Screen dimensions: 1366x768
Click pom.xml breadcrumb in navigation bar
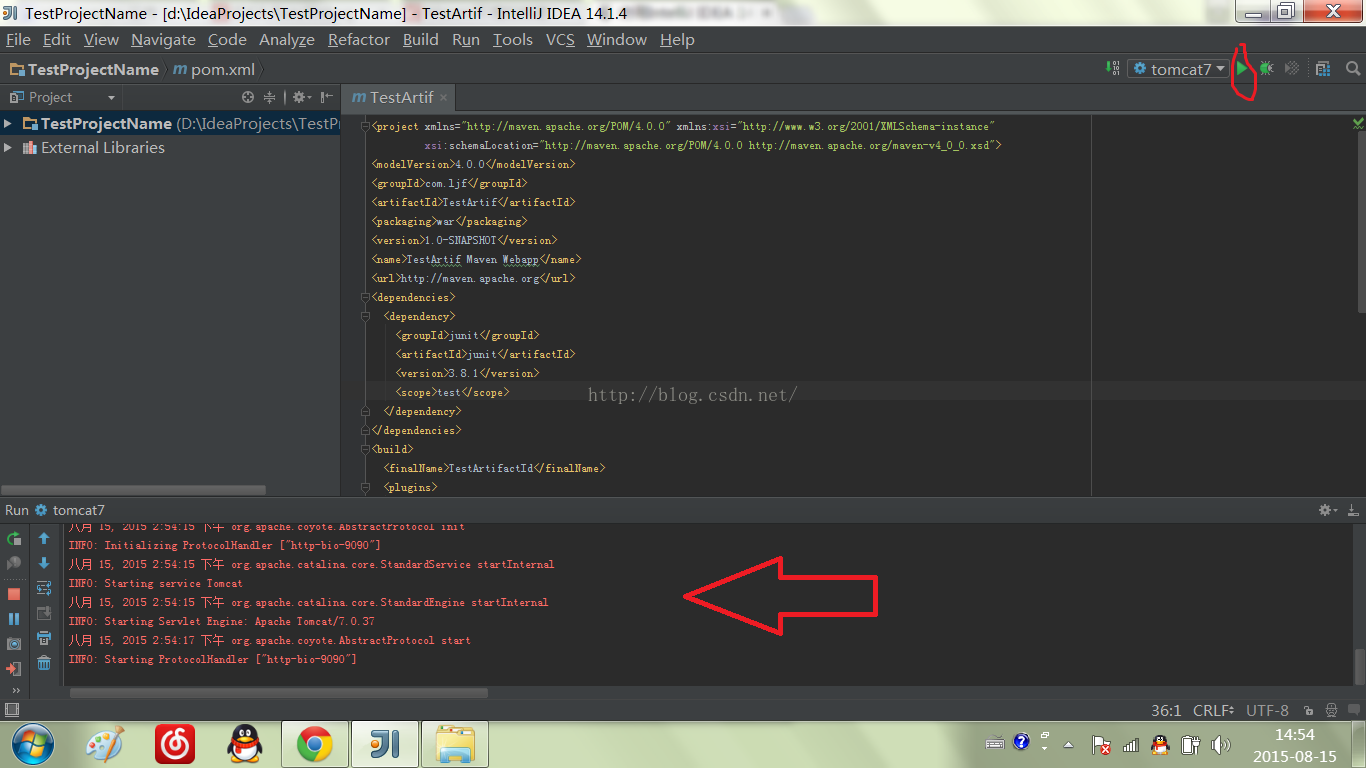(x=214, y=69)
